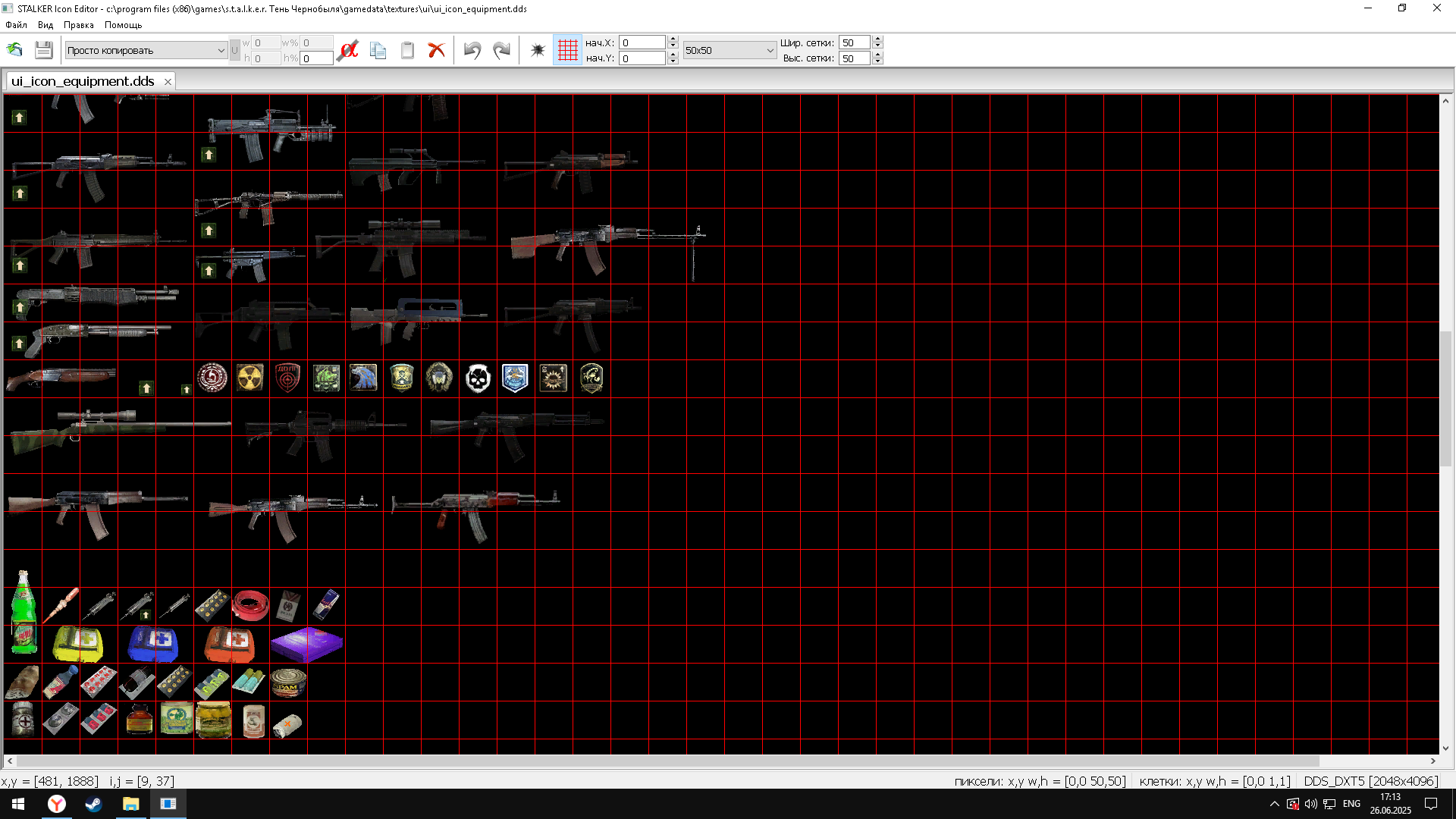Toggle the crossed-out alpha channel icon

(348, 50)
